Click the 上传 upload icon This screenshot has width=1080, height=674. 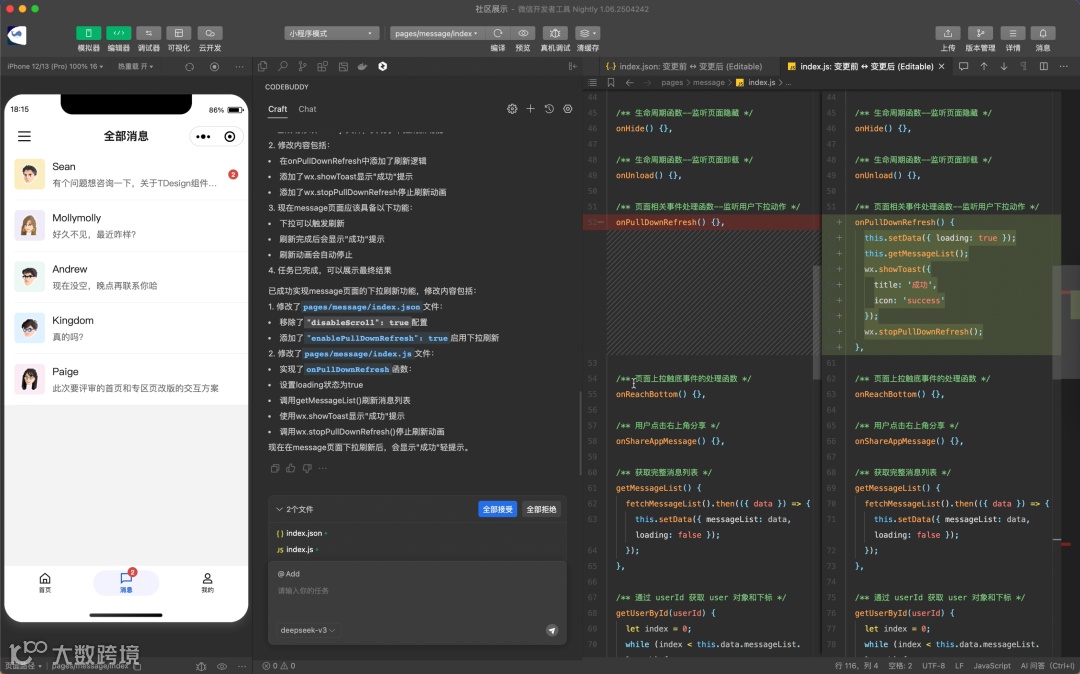click(x=948, y=33)
